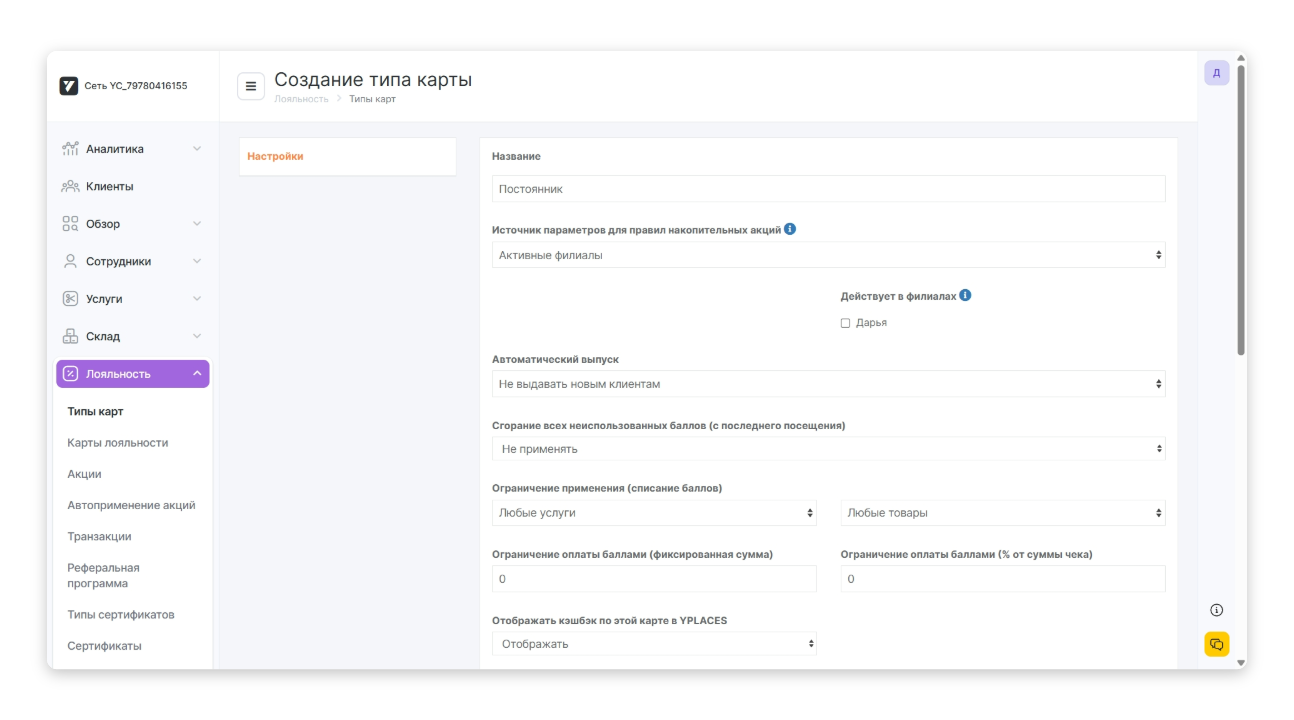Click the Услуги scissors icon
1294x720 pixels.
click(70, 299)
